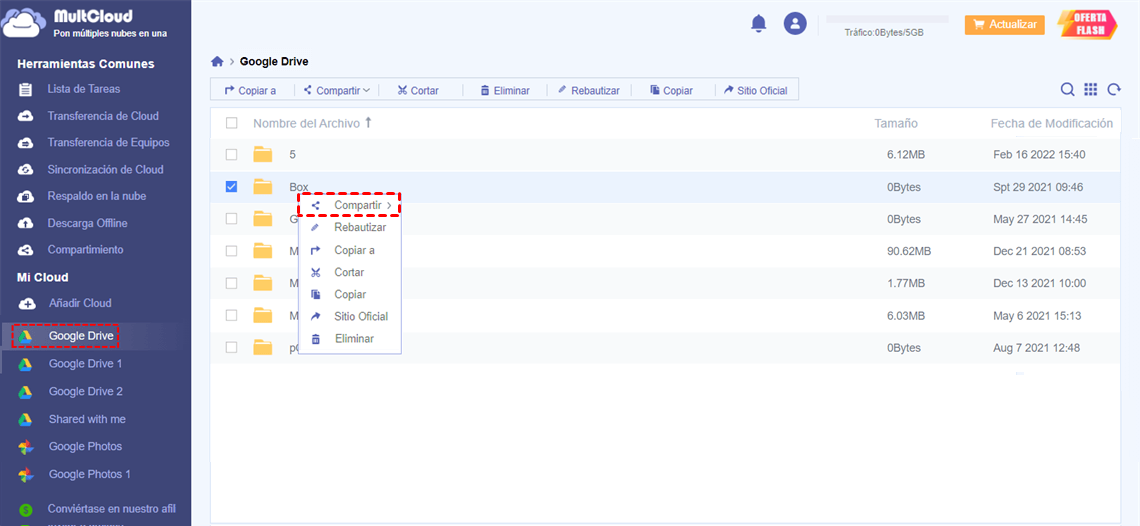Check the box for the Aug 7 2021 row
The image size is (1140, 526).
(231, 348)
